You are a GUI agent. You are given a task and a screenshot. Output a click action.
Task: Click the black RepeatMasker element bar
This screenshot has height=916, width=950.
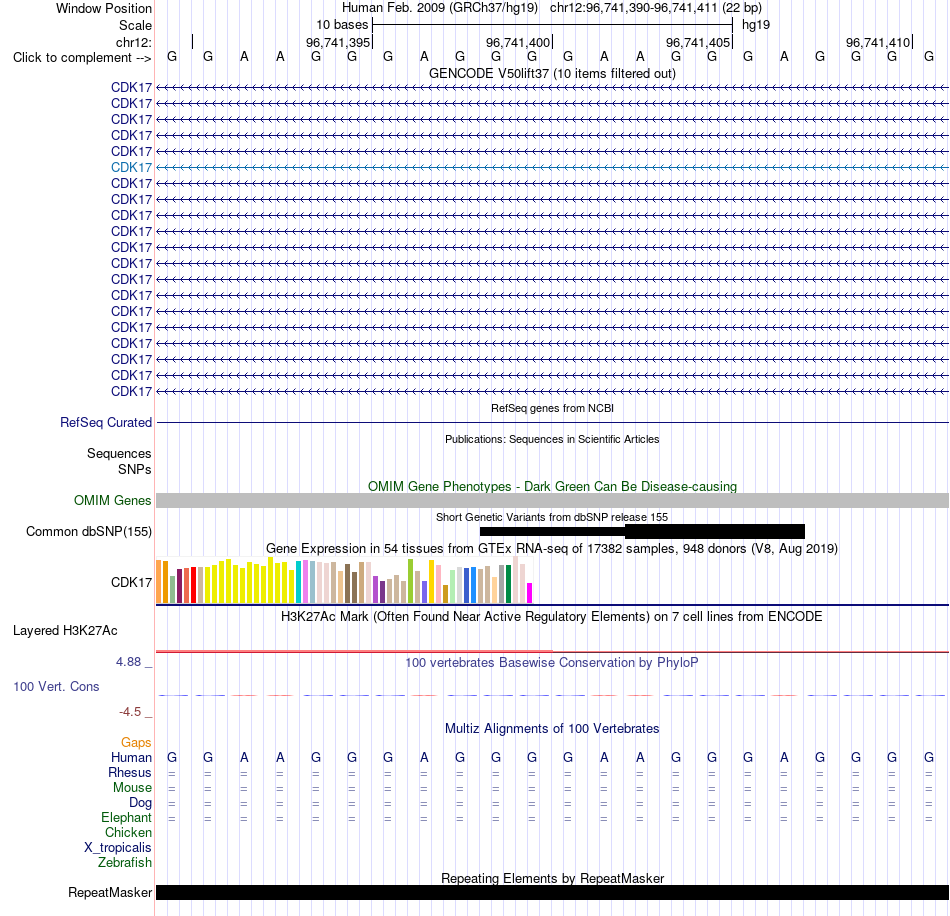552,892
